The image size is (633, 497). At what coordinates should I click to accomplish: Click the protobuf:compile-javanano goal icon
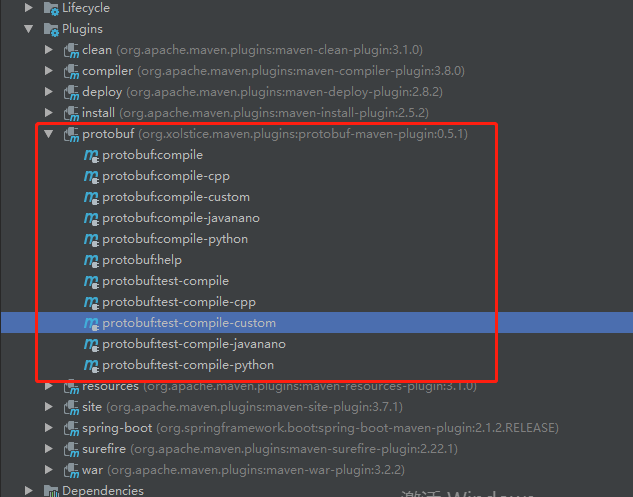pos(91,218)
